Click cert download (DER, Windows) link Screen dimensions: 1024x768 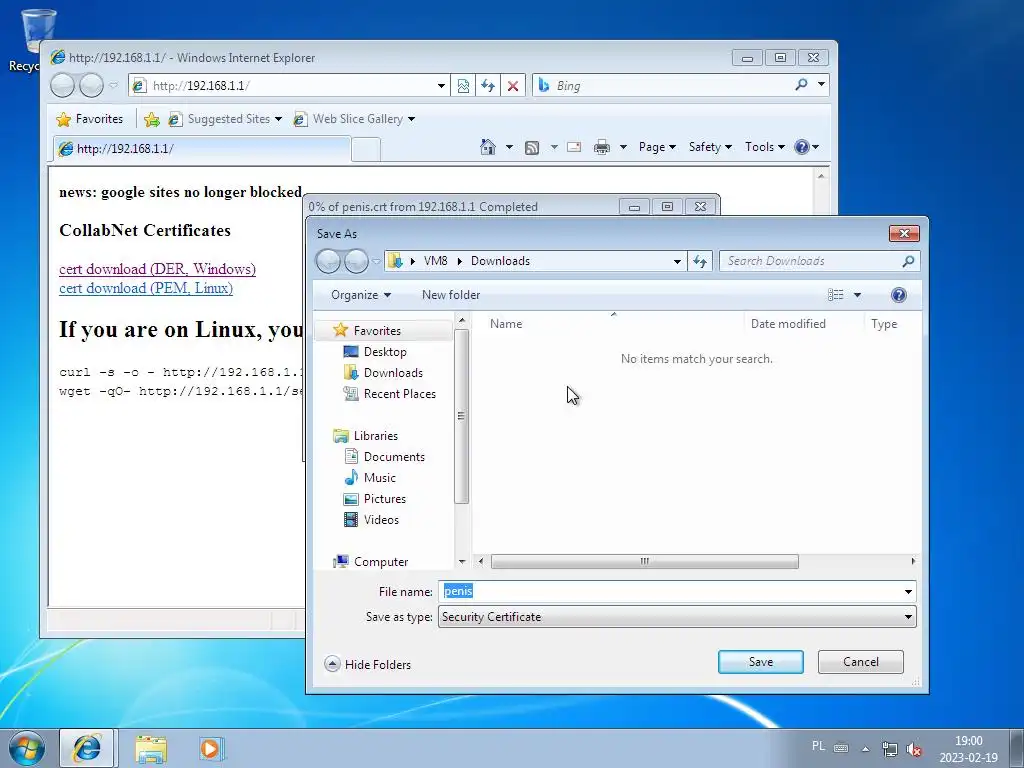click(x=157, y=269)
